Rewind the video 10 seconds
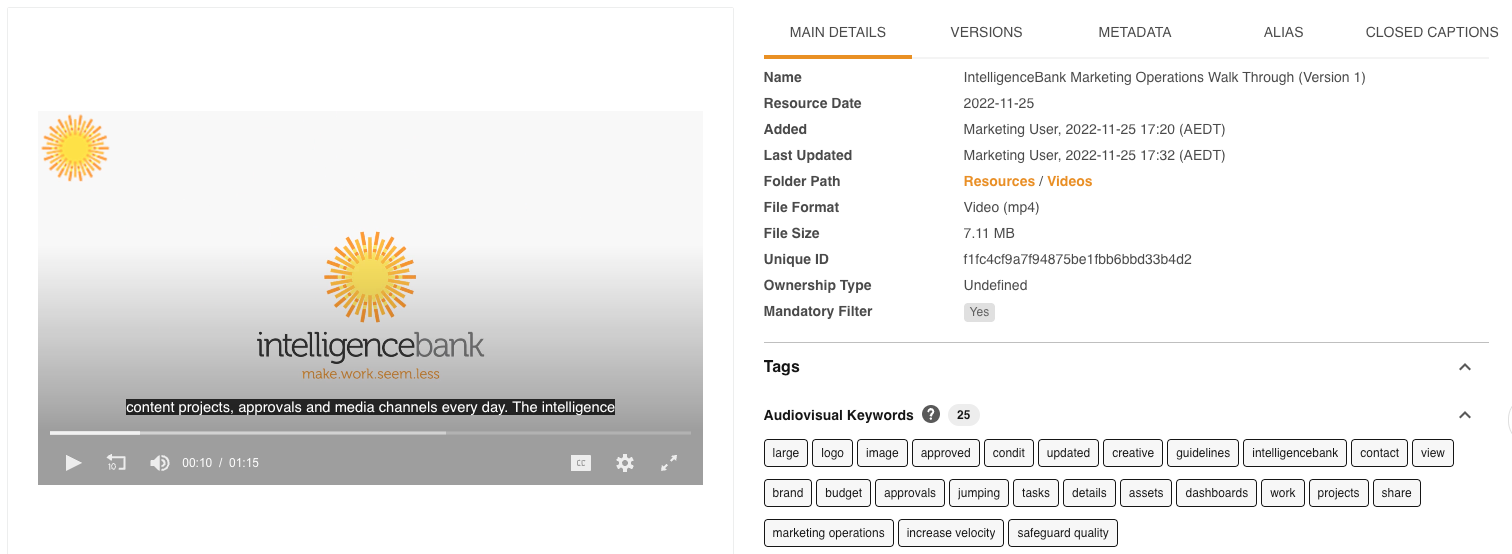The height and width of the screenshot is (554, 1512). [x=116, y=463]
